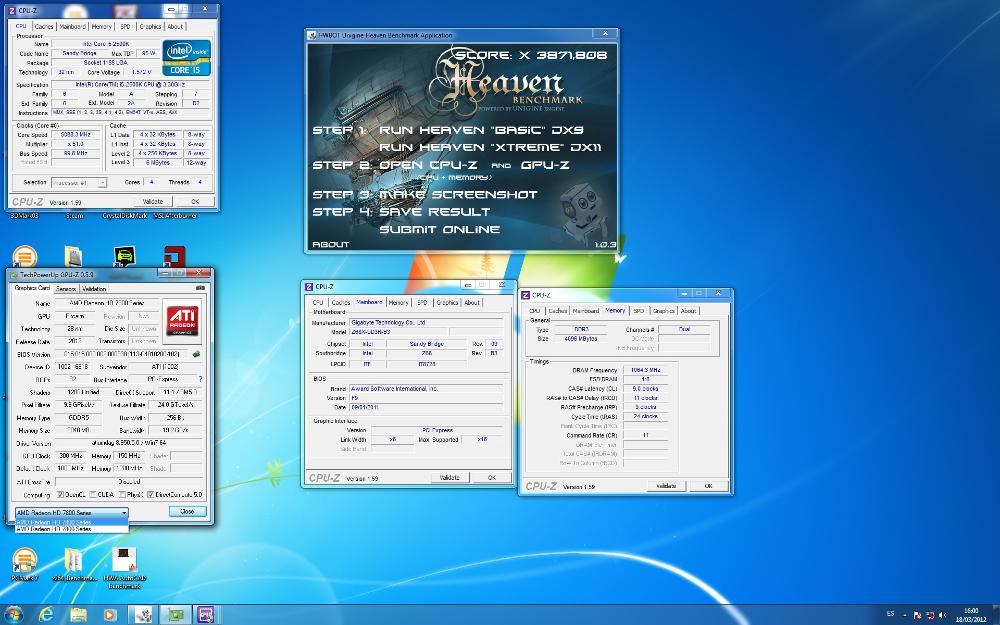
Task: Click Make Screenshot in the Heaven window
Action: (459, 195)
